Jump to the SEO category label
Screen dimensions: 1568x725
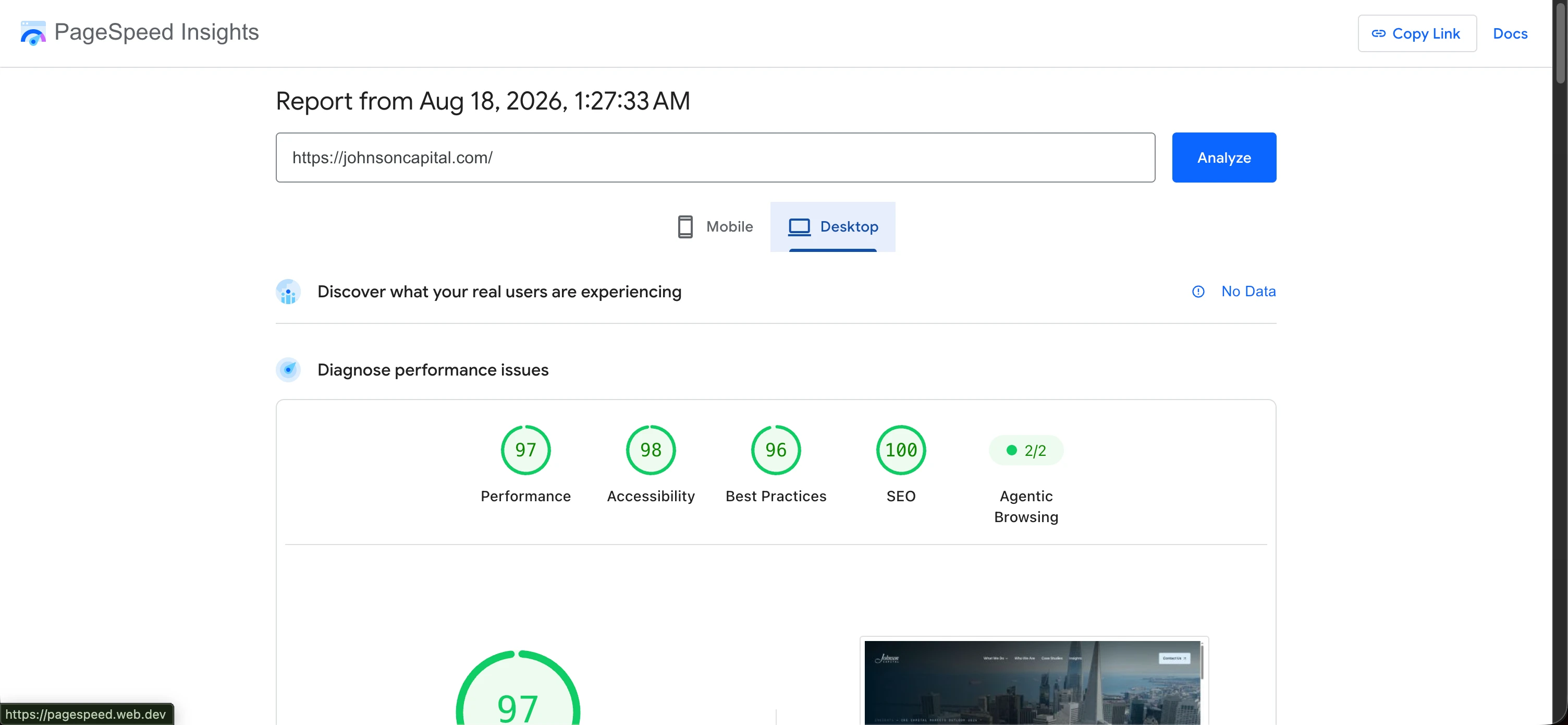coord(901,497)
